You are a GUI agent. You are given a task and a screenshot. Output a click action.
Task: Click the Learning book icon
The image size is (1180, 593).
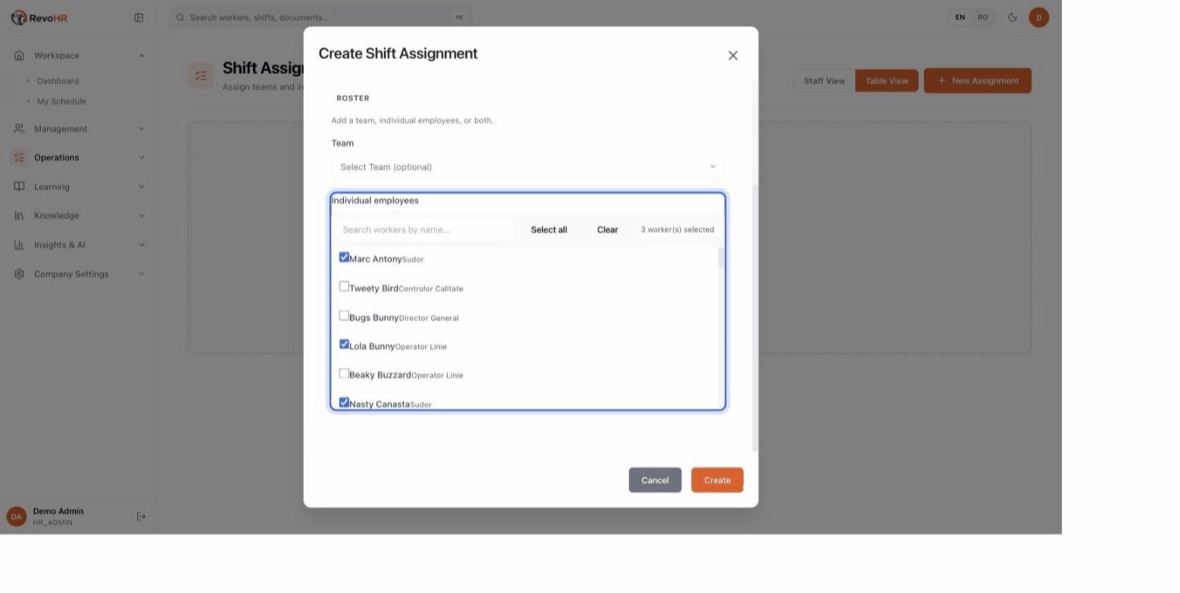tap(19, 187)
